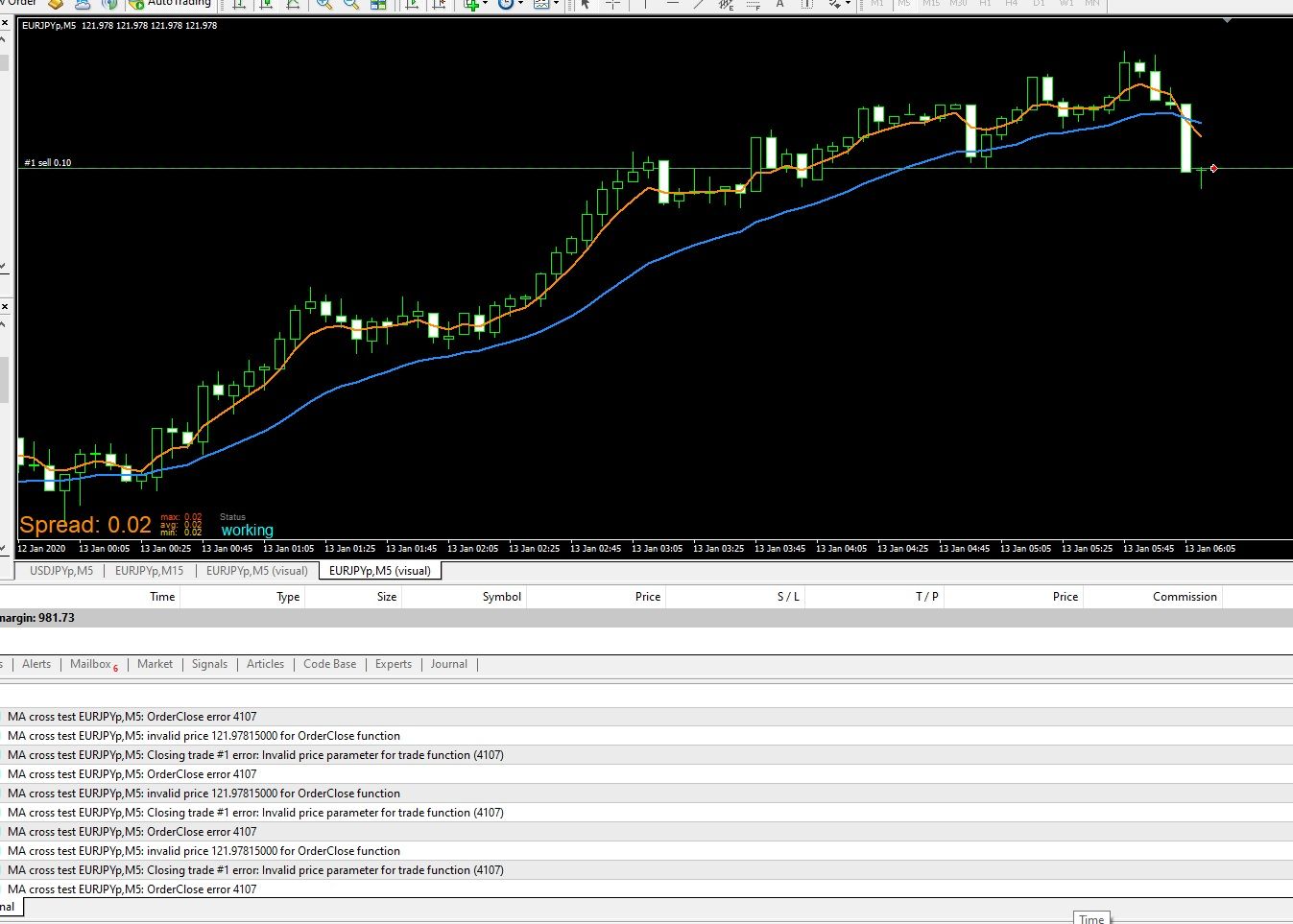Image resolution: width=1293 pixels, height=924 pixels.
Task: Click the EURJPYp,M5 chart title quote text
Action: [119, 26]
